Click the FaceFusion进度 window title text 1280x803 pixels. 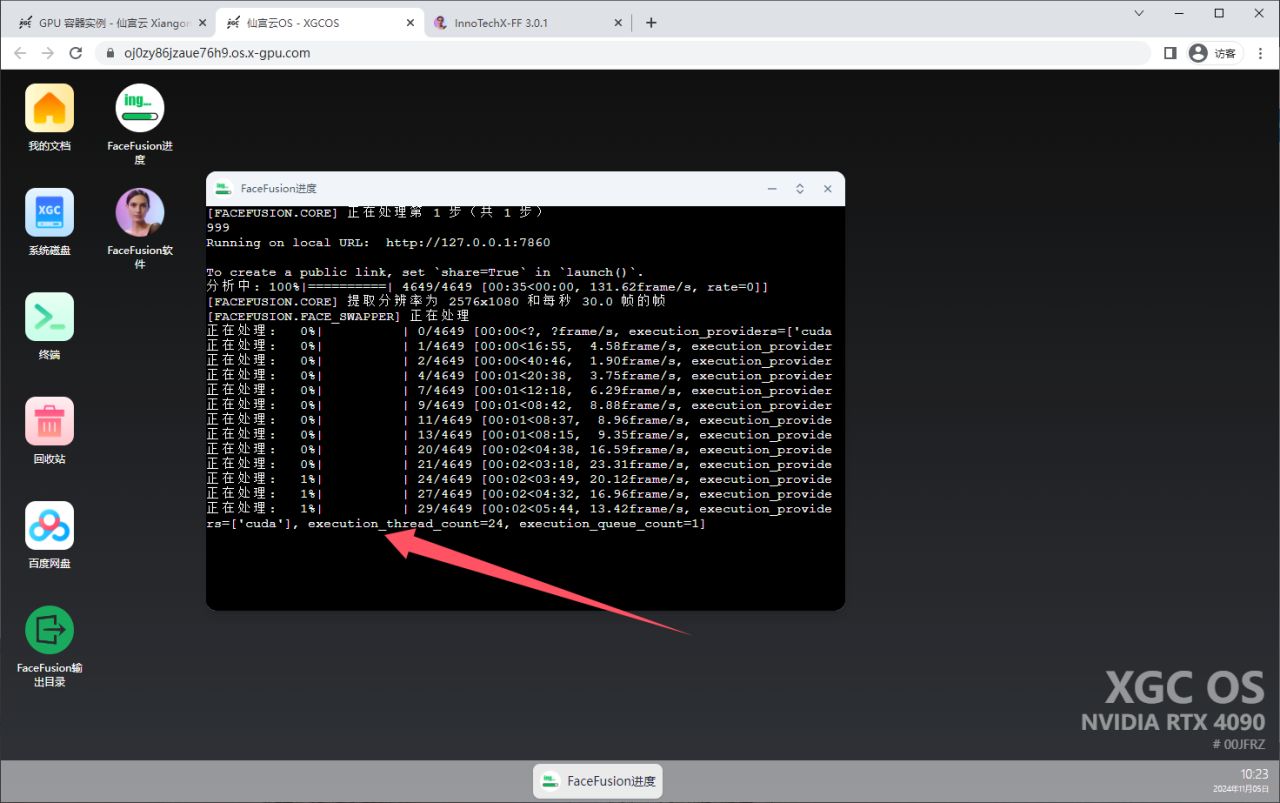coord(278,188)
